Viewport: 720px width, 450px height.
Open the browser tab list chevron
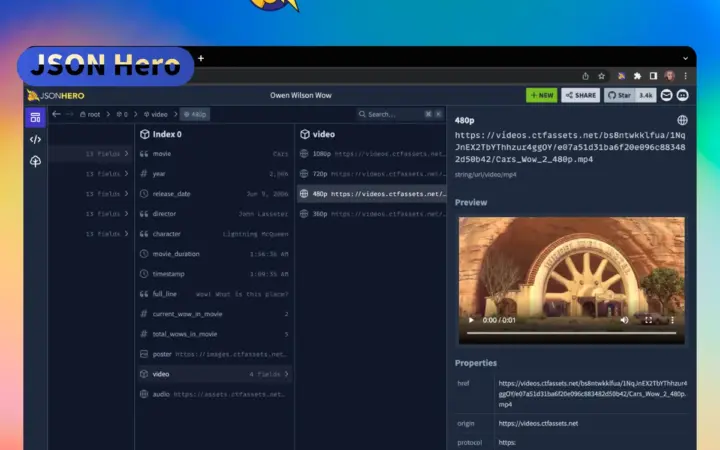point(685,58)
